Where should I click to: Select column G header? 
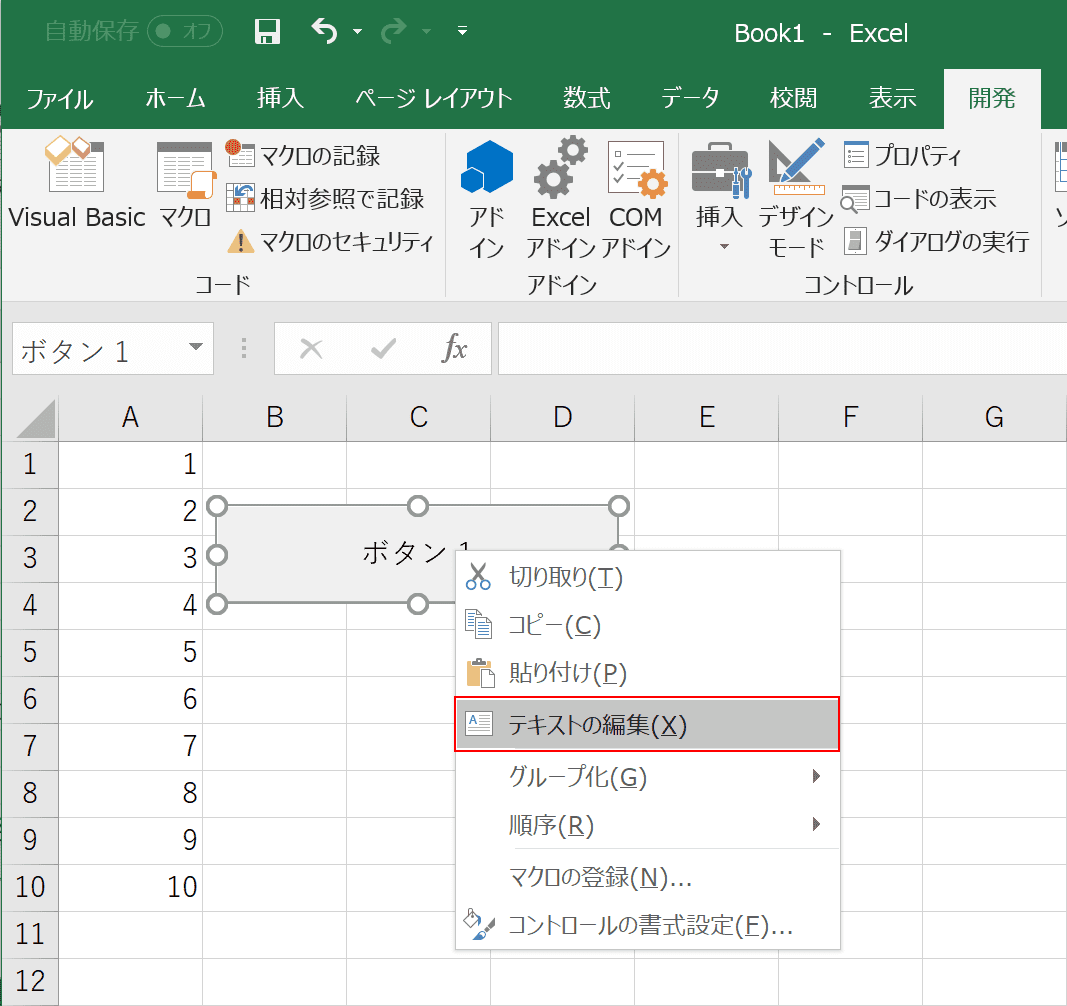[x=994, y=417]
